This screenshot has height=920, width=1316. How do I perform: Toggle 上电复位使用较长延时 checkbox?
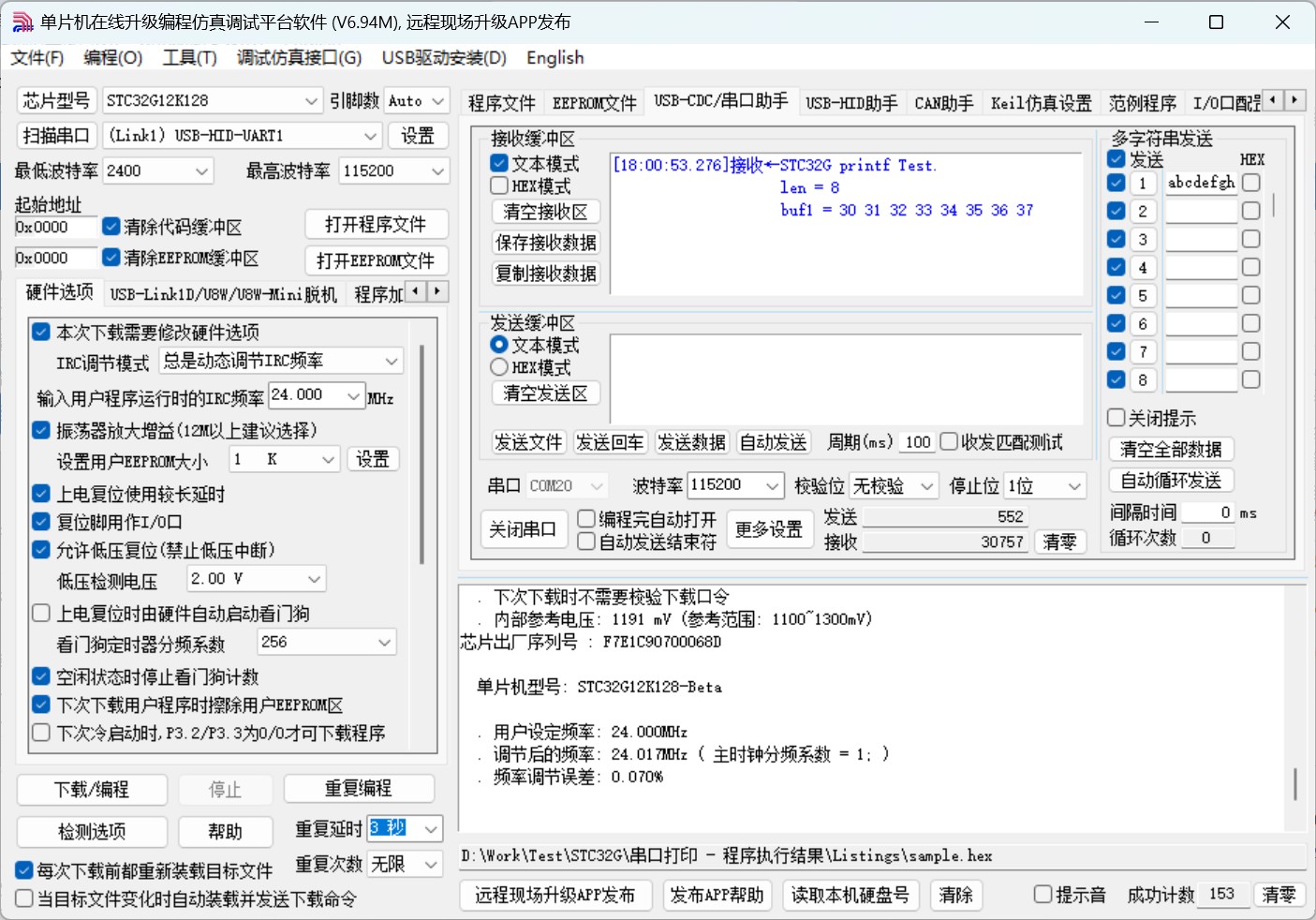41,494
